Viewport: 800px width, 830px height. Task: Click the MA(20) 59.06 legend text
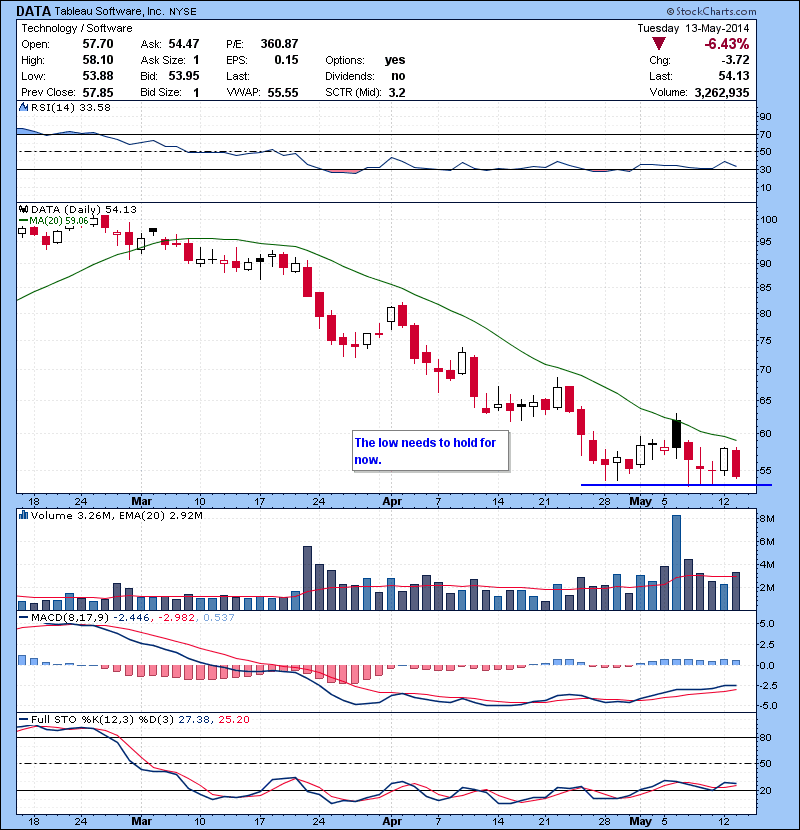pos(59,220)
